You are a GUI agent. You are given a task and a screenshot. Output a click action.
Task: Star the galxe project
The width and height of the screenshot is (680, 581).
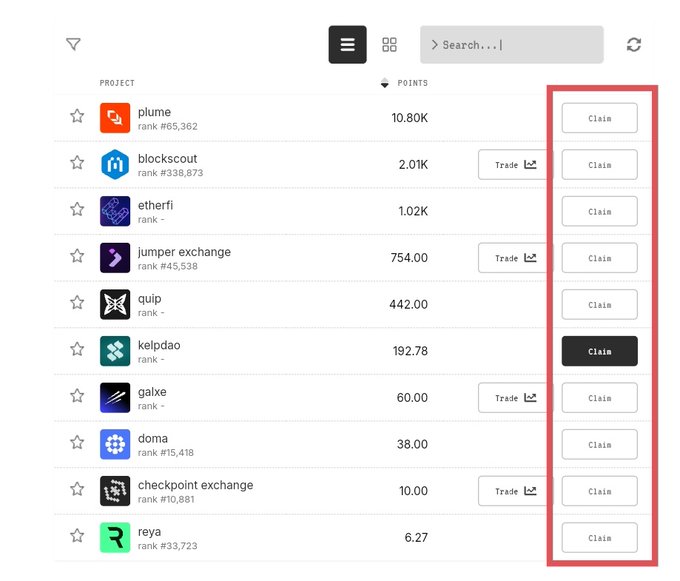pyautogui.click(x=77, y=395)
